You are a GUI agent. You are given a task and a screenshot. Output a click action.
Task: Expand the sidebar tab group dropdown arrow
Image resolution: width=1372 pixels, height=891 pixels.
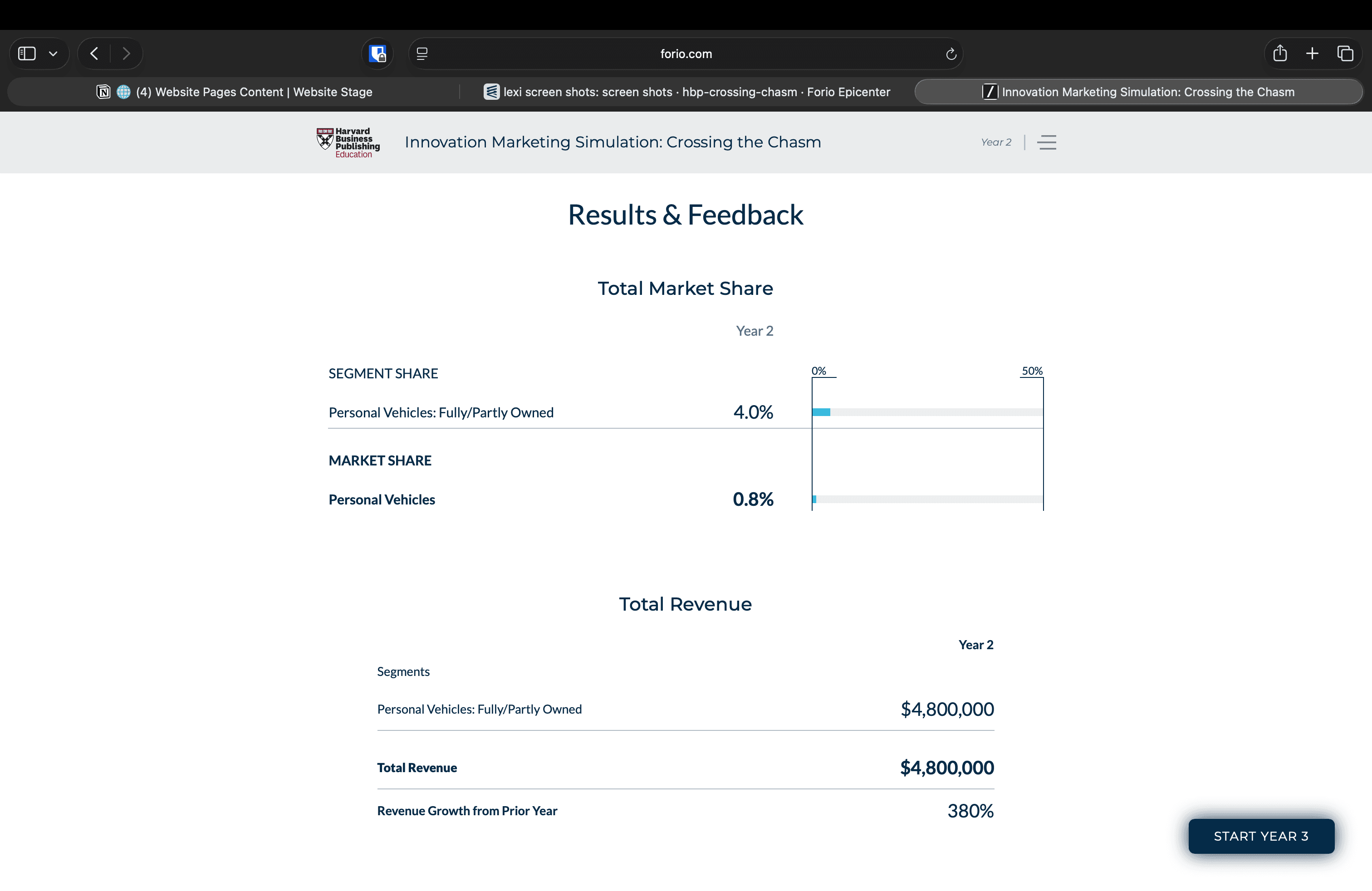(x=53, y=54)
